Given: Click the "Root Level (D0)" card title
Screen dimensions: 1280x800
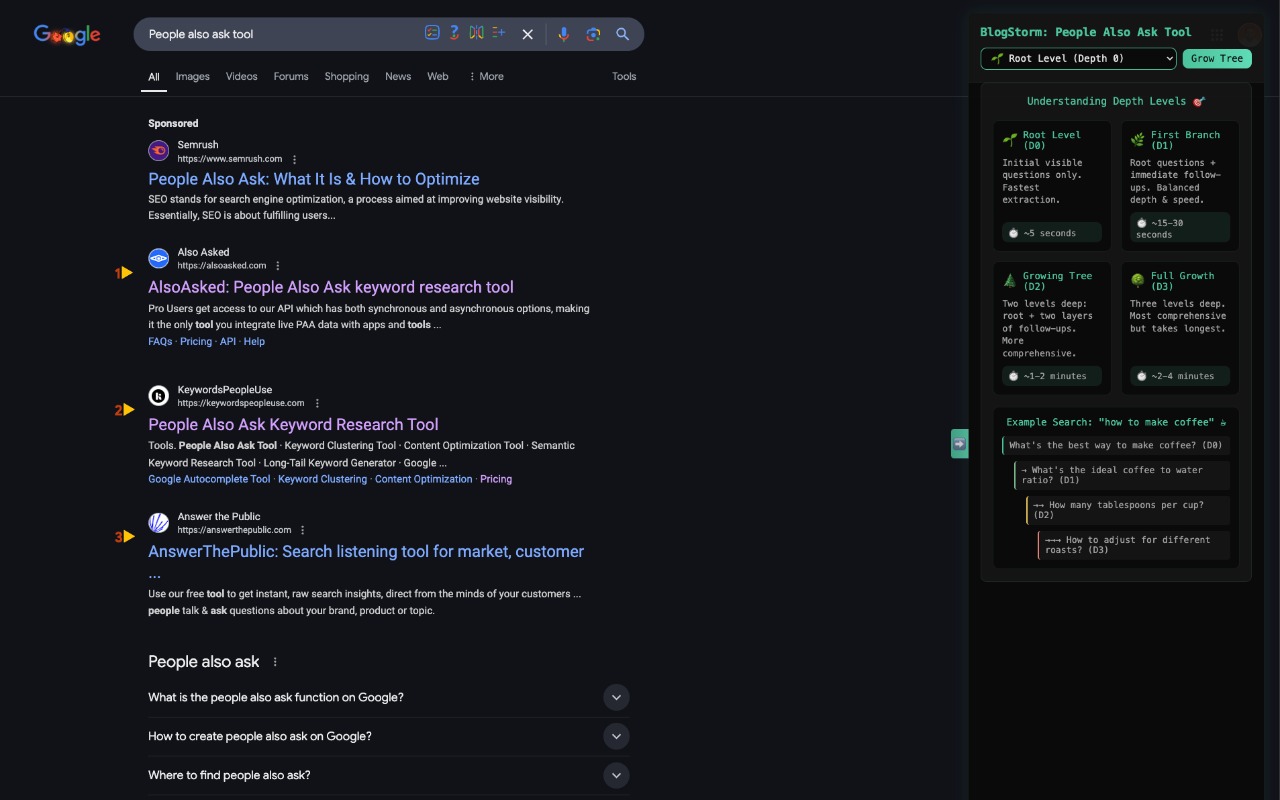Looking at the screenshot, I should (x=1051, y=140).
